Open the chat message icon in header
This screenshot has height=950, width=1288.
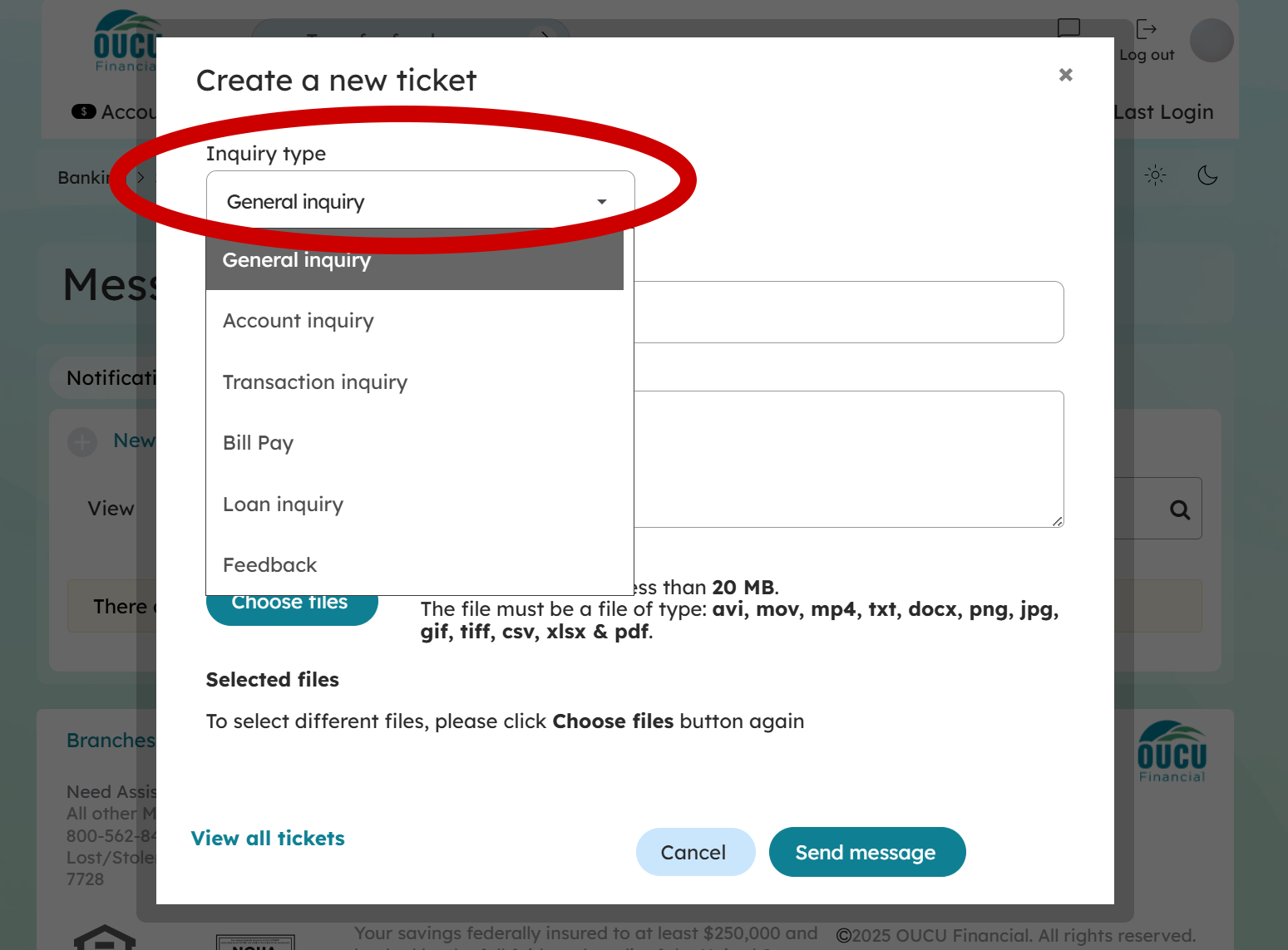[1068, 28]
